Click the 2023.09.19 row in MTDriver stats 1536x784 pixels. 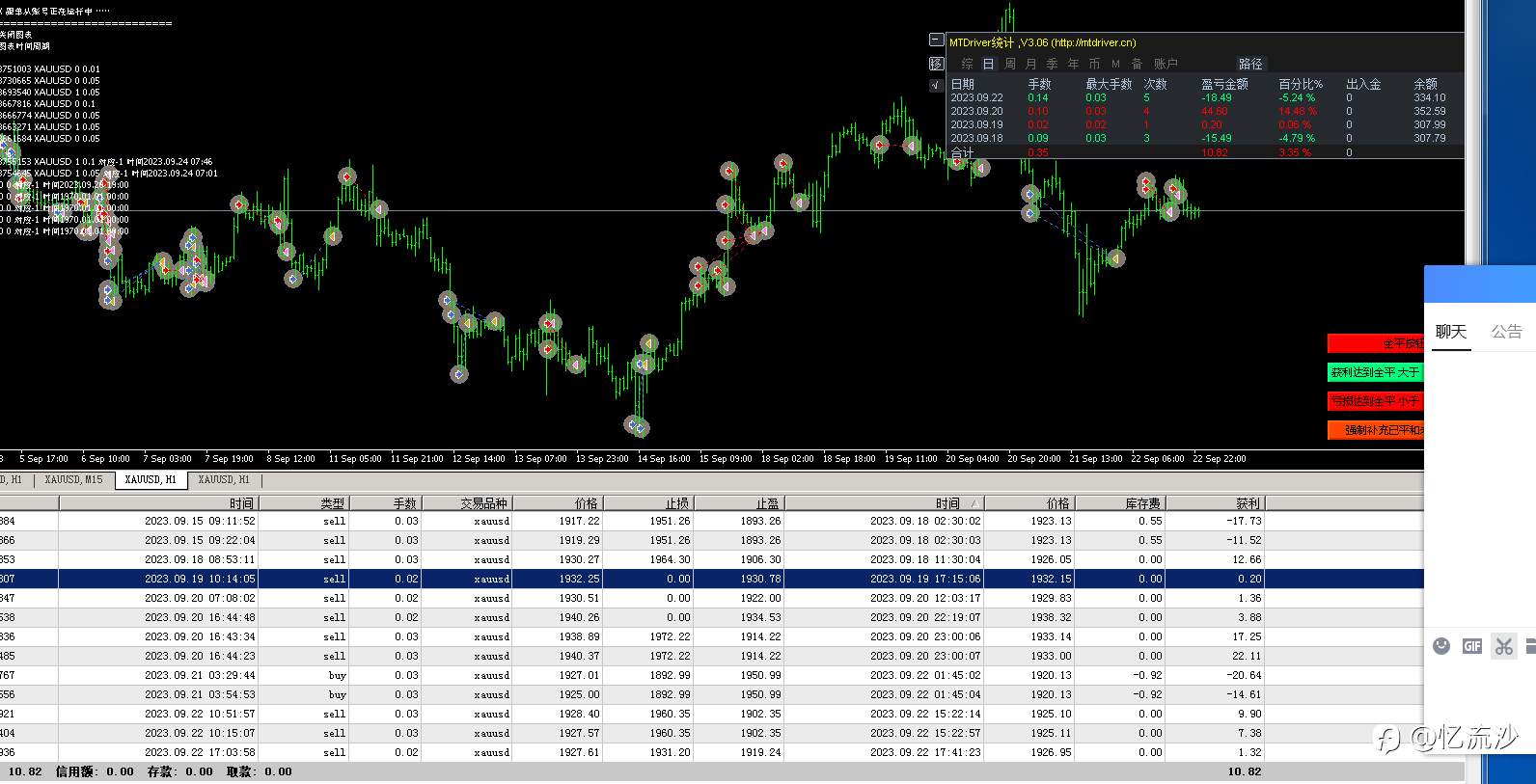[1205, 124]
